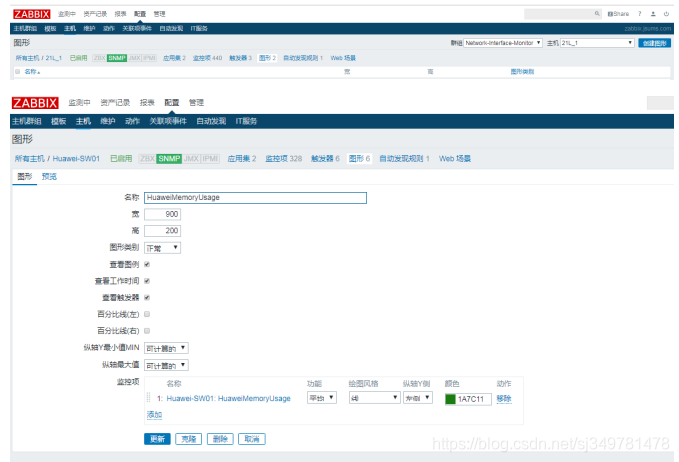Click the logout power icon
The image size is (679, 462).
(x=666, y=14)
